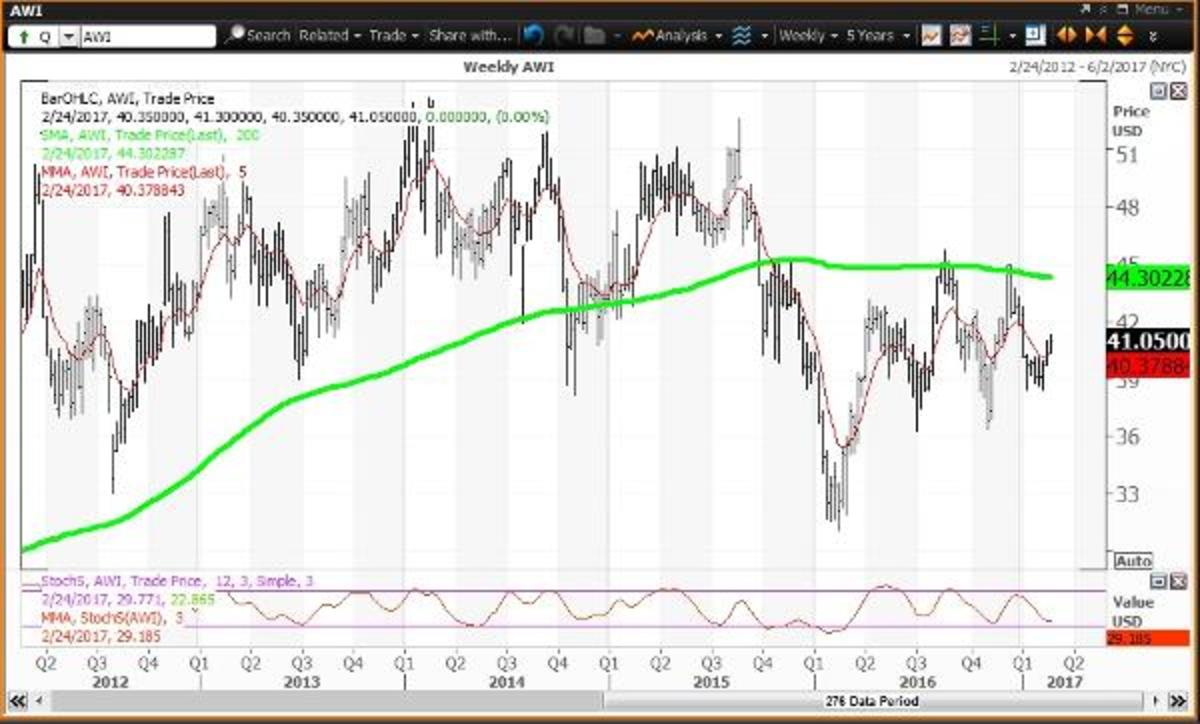Image resolution: width=1200 pixels, height=724 pixels.
Task: Click the 2014 year label on time axis
Action: pyautogui.click(x=507, y=682)
